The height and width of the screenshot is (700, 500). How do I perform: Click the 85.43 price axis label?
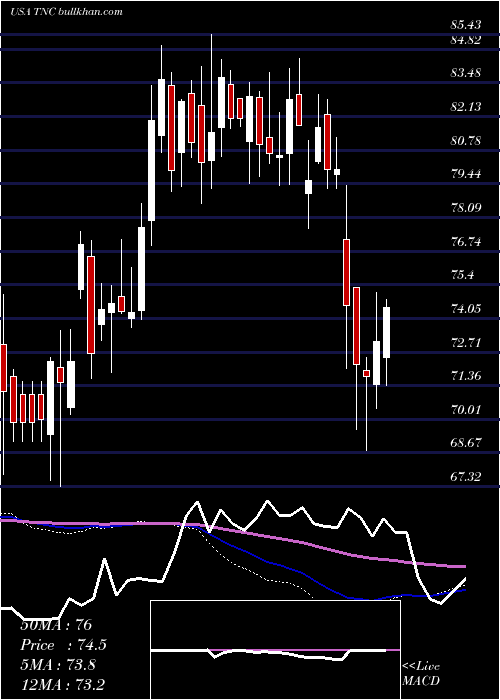[466, 25]
